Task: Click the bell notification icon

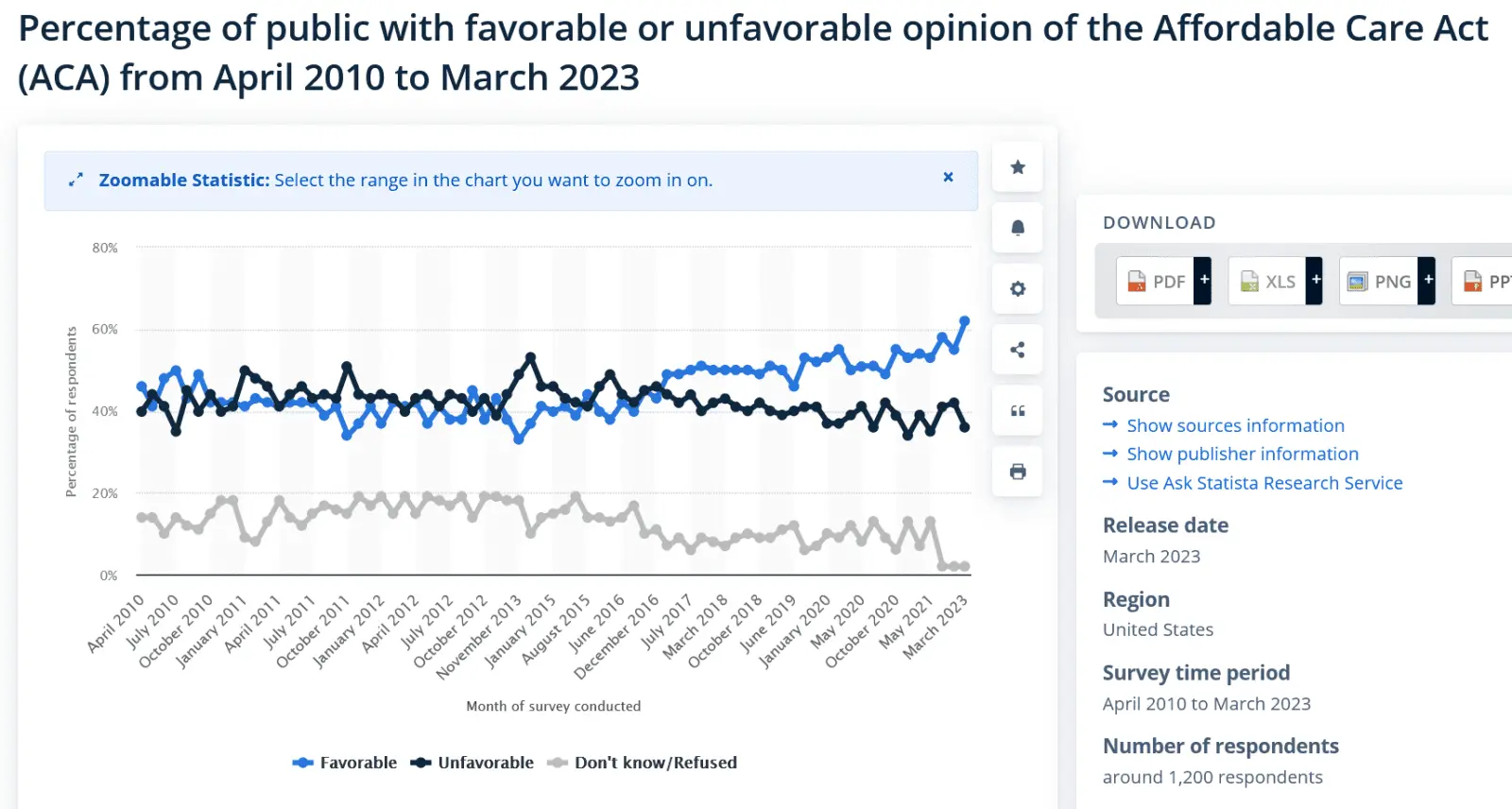Action: tap(1018, 228)
